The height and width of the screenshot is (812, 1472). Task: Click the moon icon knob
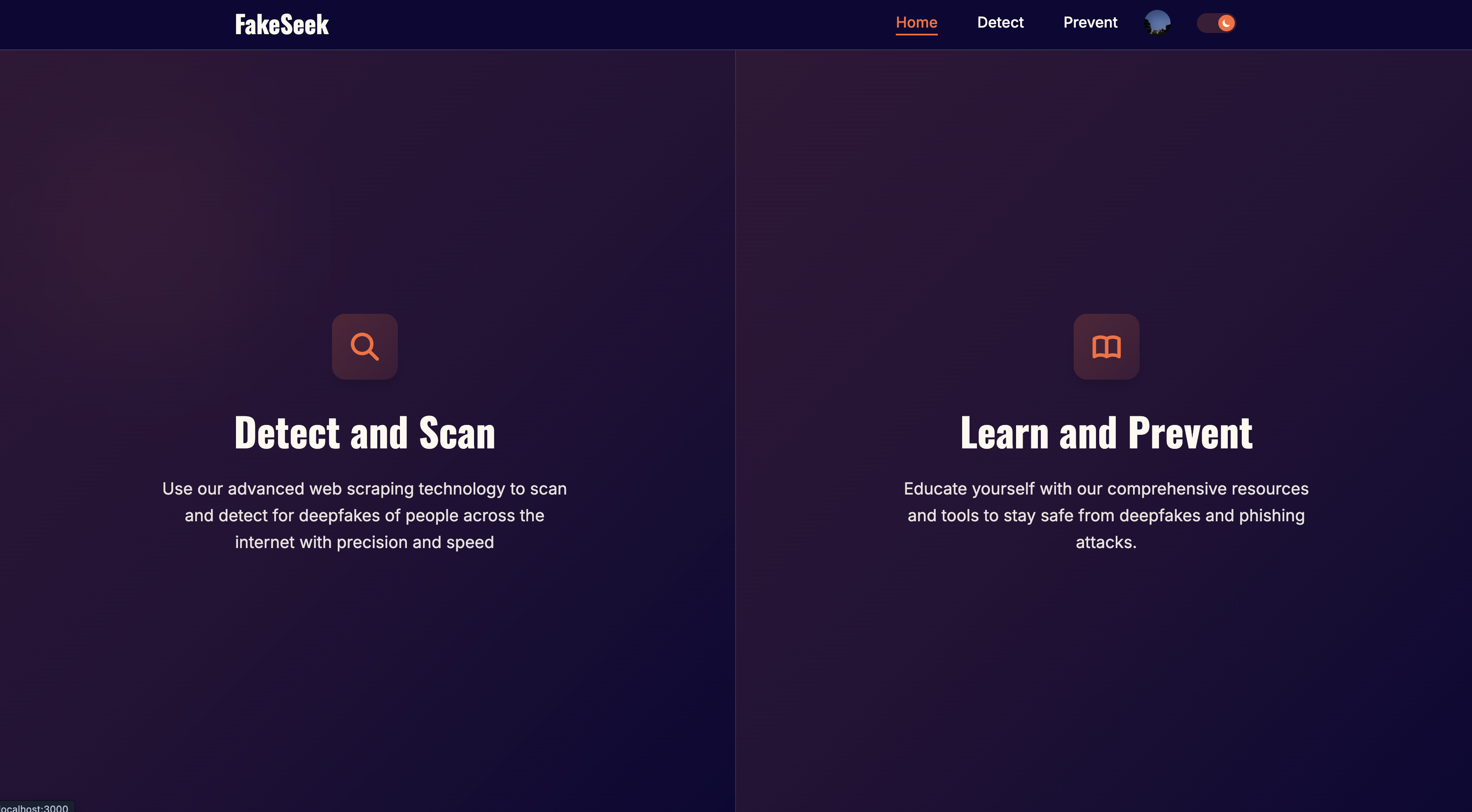click(x=1226, y=23)
